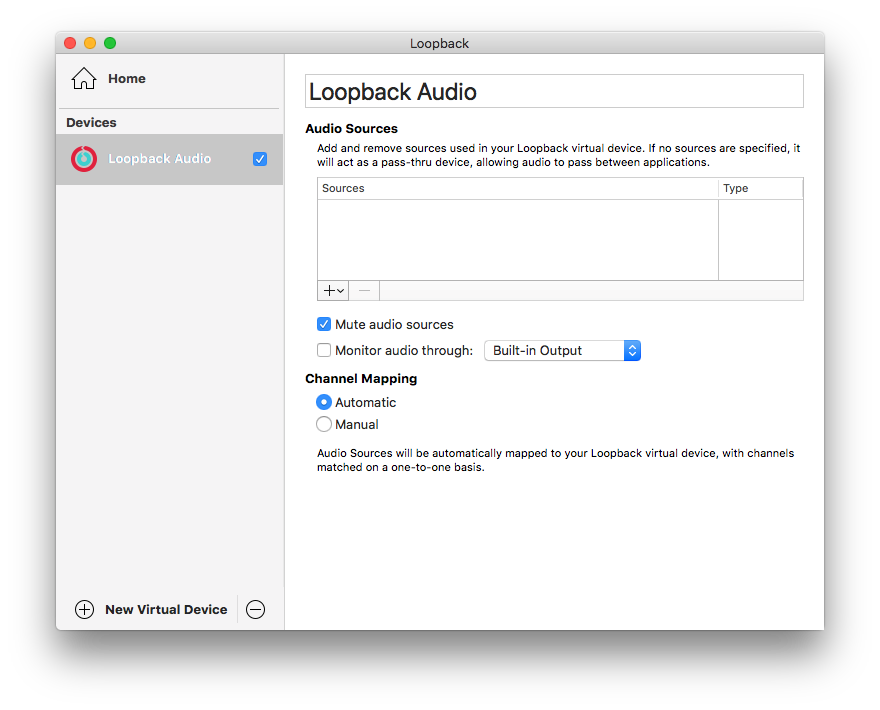Image resolution: width=880 pixels, height=710 pixels.
Task: Click New Virtual Device button
Action: click(x=166, y=610)
